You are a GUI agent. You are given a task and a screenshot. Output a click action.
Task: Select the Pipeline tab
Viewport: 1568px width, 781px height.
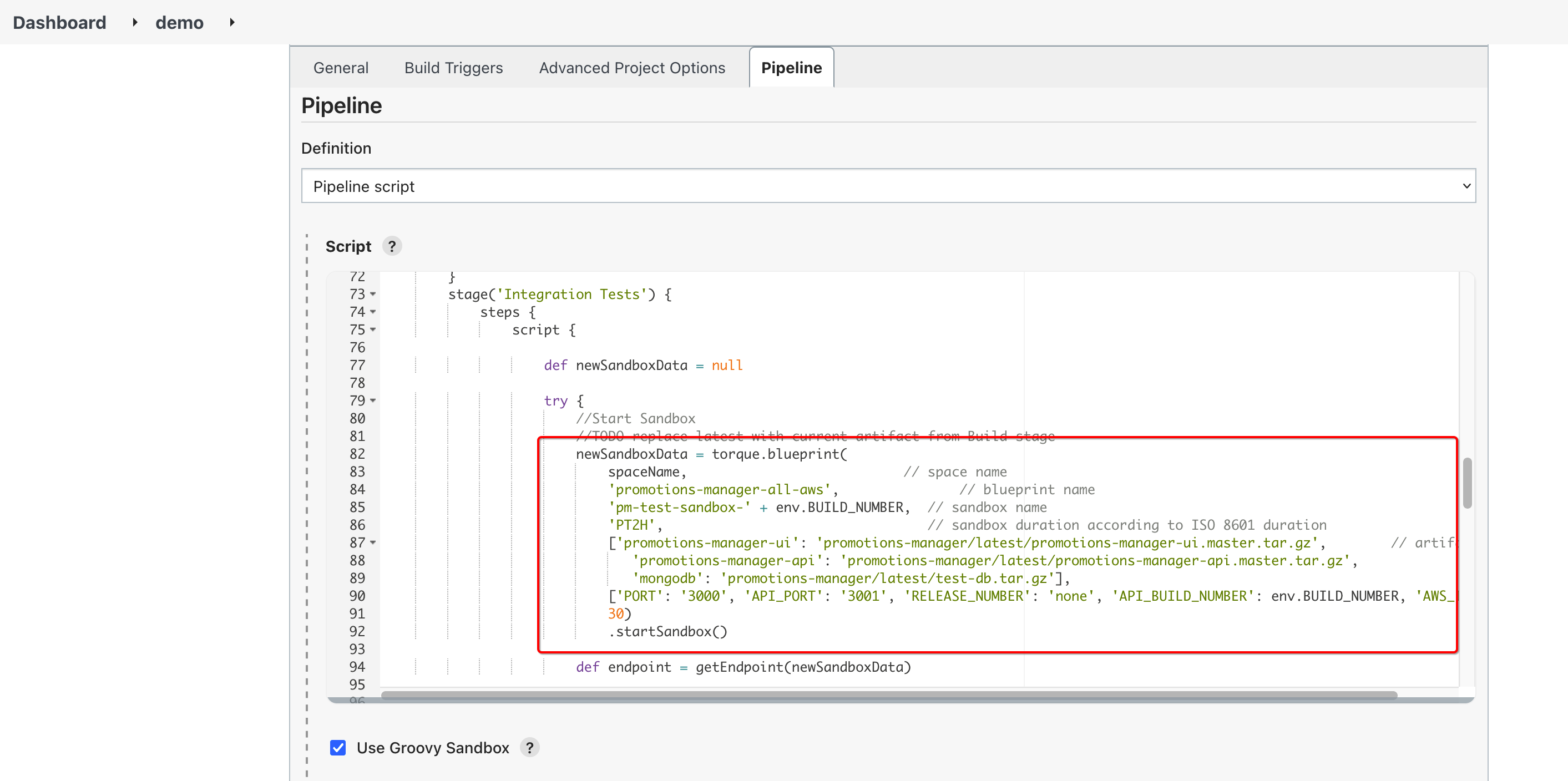coord(791,68)
